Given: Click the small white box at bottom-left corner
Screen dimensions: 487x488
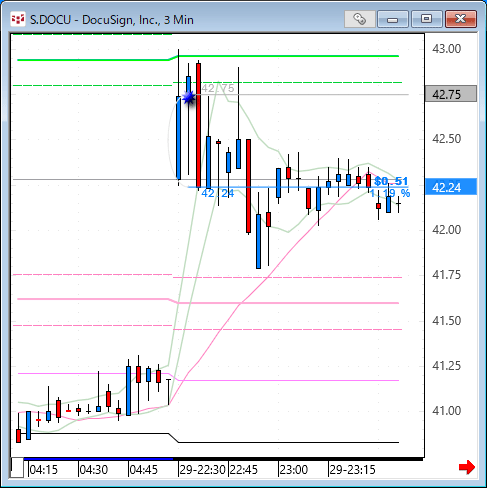Looking at the screenshot, I should point(17,468).
